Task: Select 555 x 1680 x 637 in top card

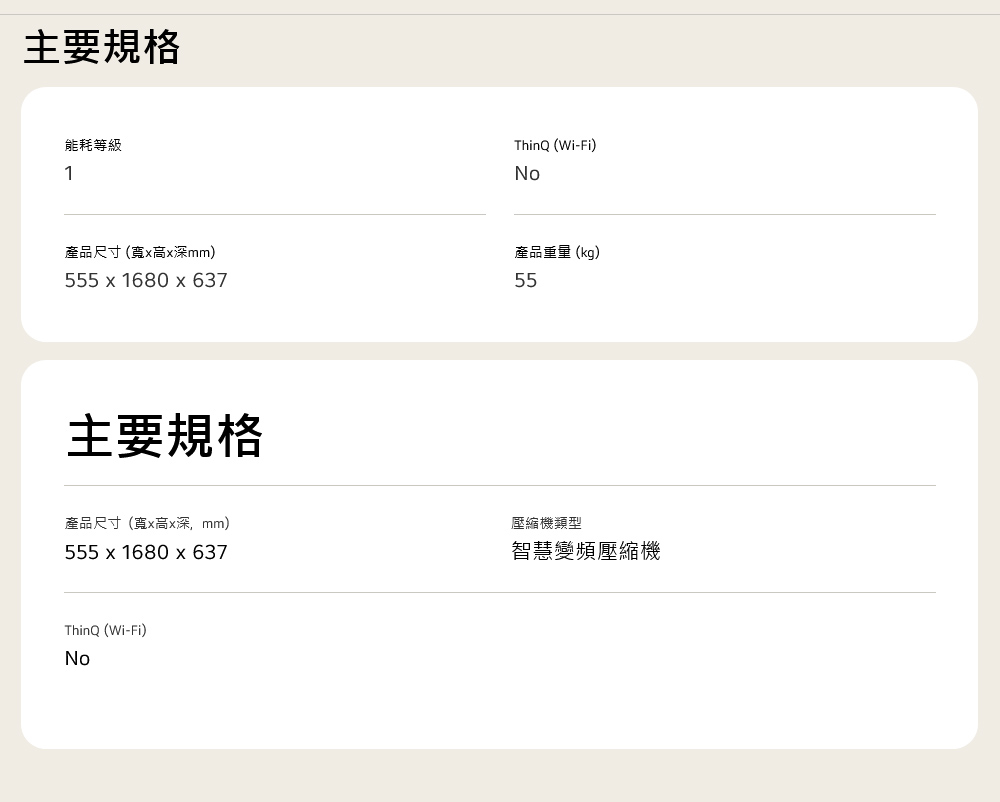Action: coord(146,281)
